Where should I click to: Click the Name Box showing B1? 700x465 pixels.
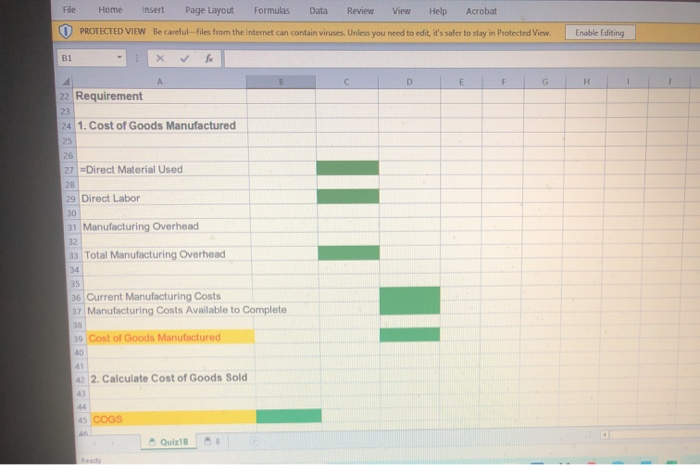click(87, 58)
